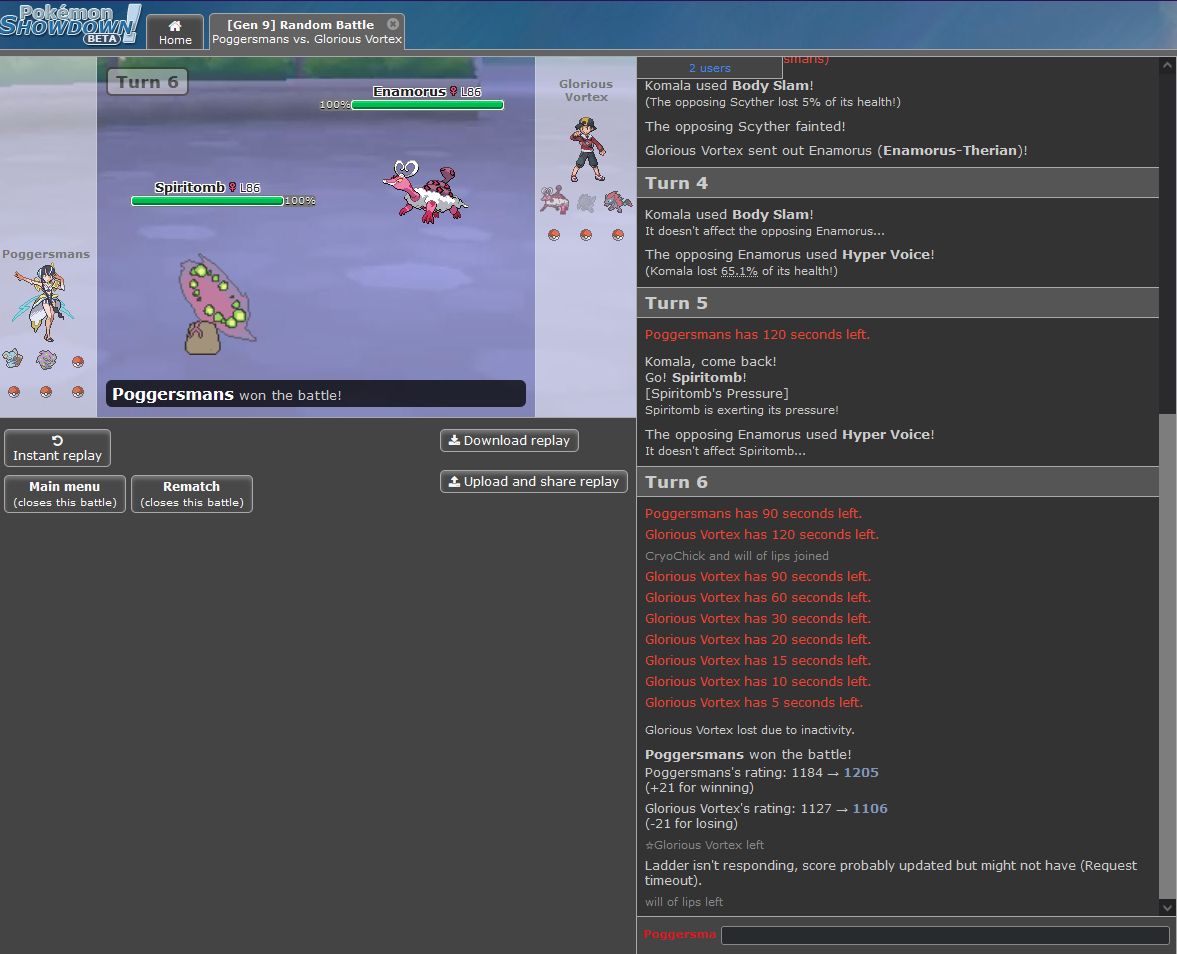Click the Enamorus sprite on the field
The image size is (1177, 954).
coord(425,192)
